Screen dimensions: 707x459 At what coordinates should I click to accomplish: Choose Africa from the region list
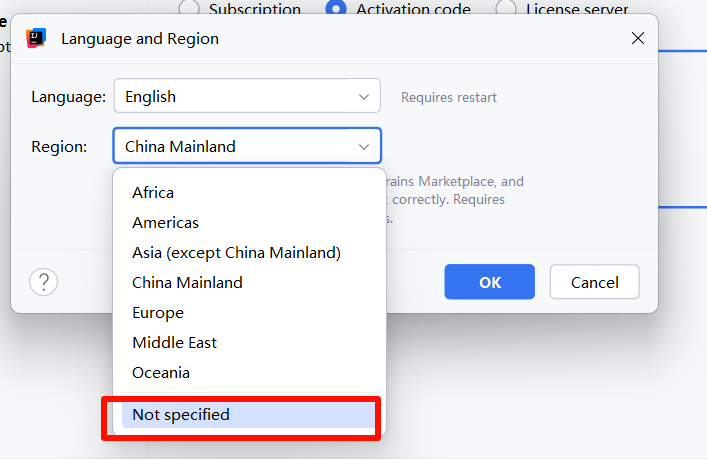(x=153, y=193)
